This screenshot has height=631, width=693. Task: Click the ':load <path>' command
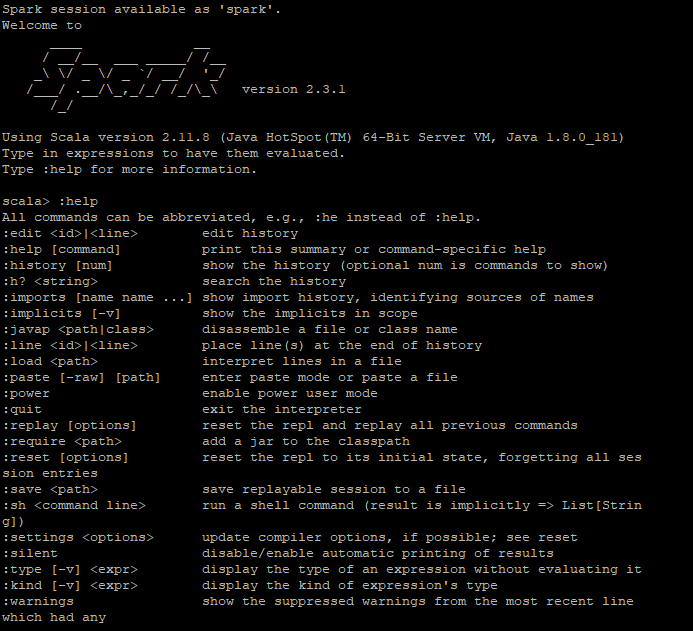pyautogui.click(x=50, y=361)
